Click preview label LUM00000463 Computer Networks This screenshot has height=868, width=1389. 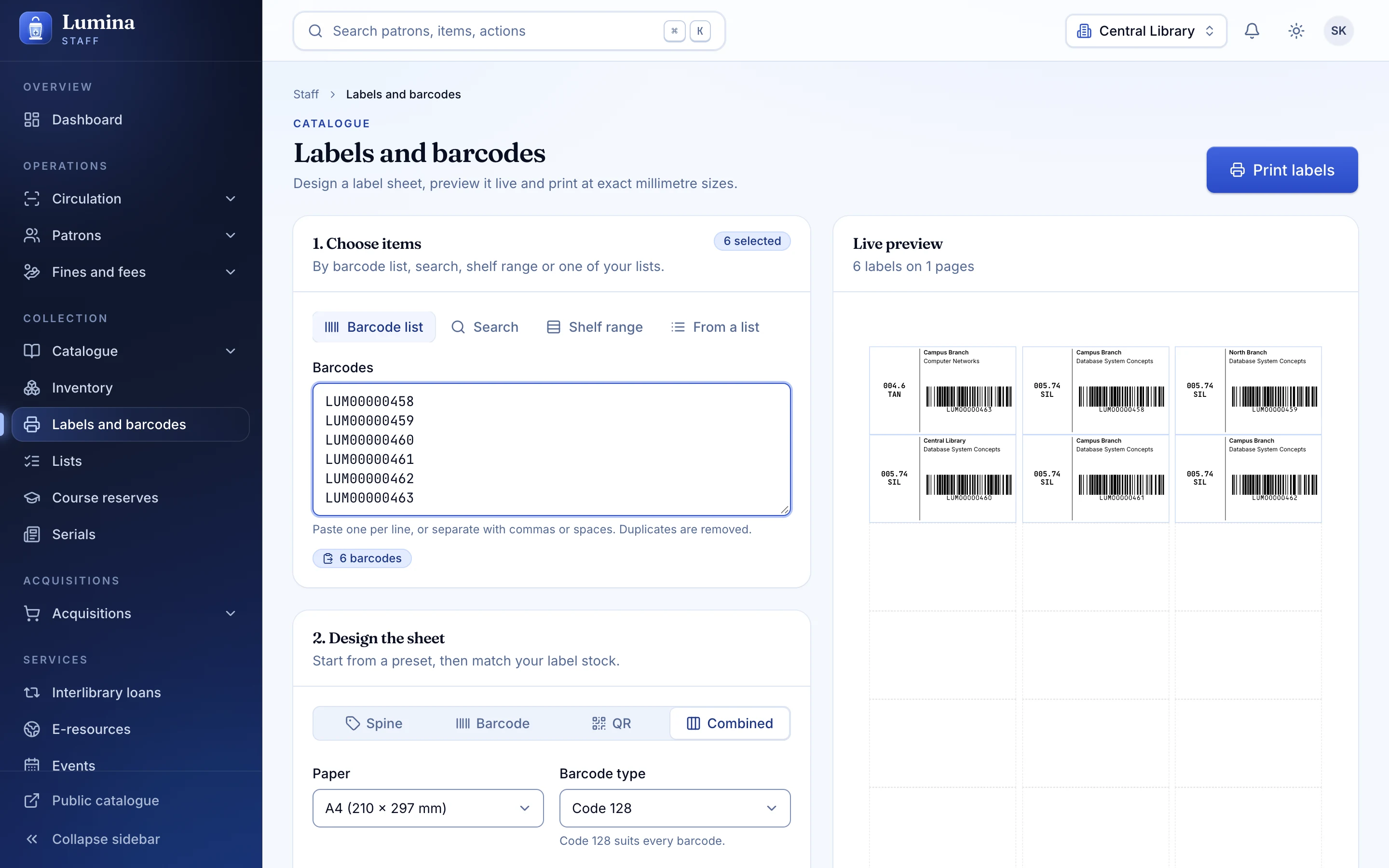pos(942,391)
